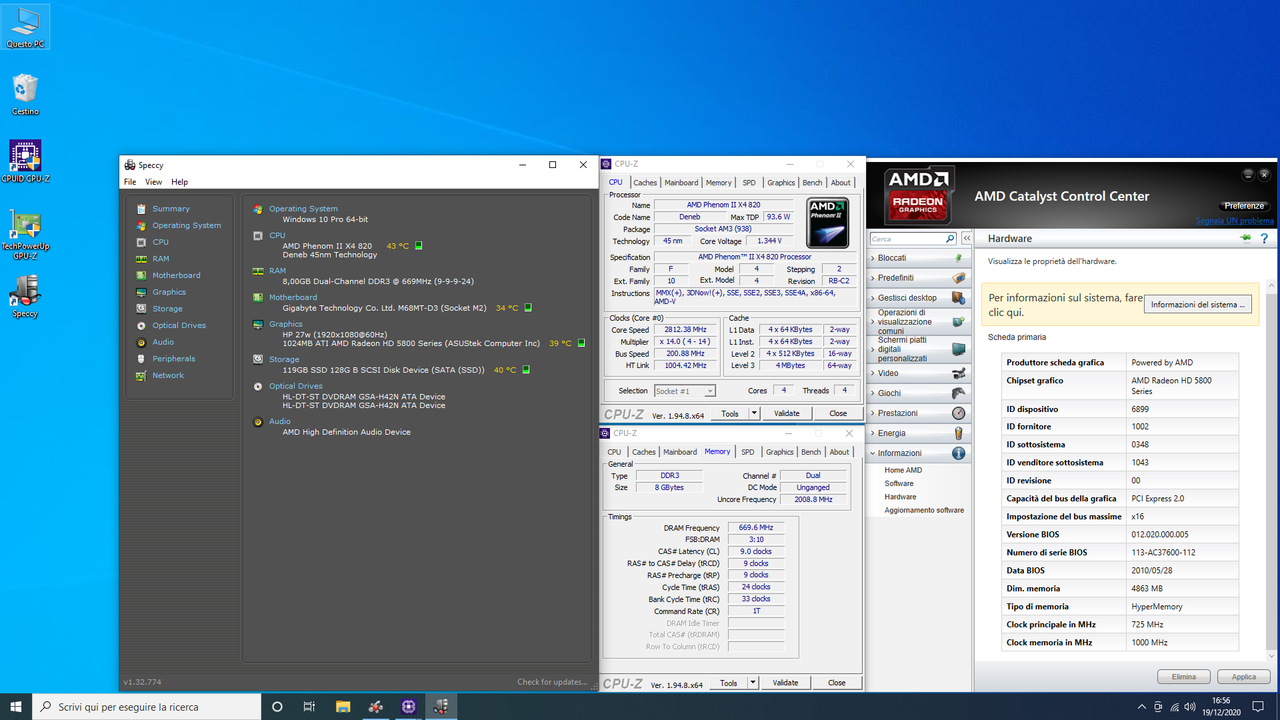Open the Speccy View menu

click(x=153, y=182)
